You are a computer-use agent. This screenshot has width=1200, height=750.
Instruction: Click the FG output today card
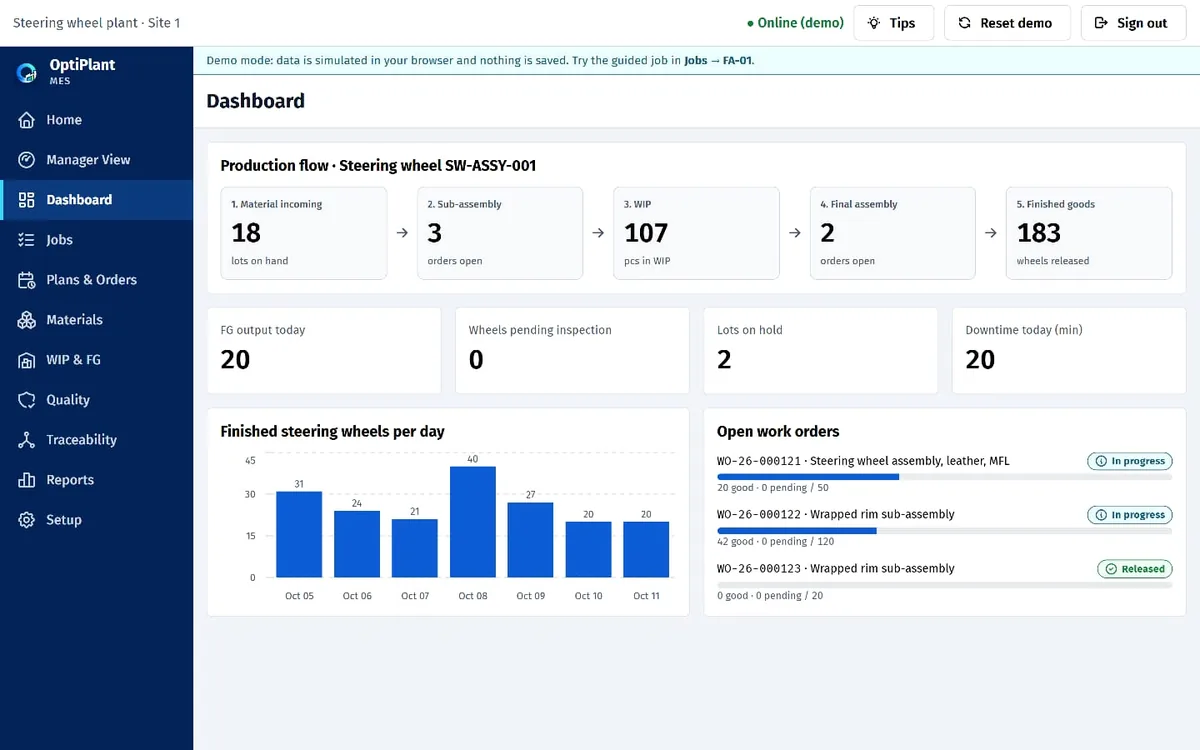324,350
